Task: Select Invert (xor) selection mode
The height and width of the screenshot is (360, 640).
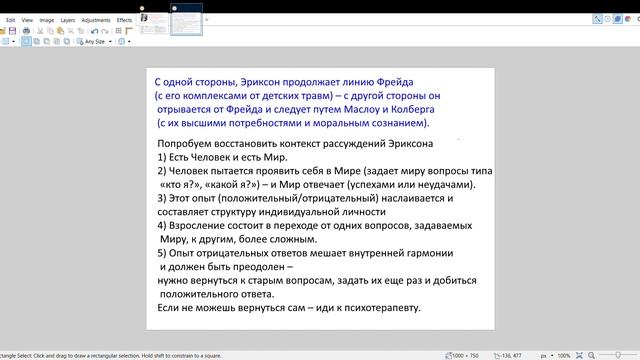Action: pos(67,42)
